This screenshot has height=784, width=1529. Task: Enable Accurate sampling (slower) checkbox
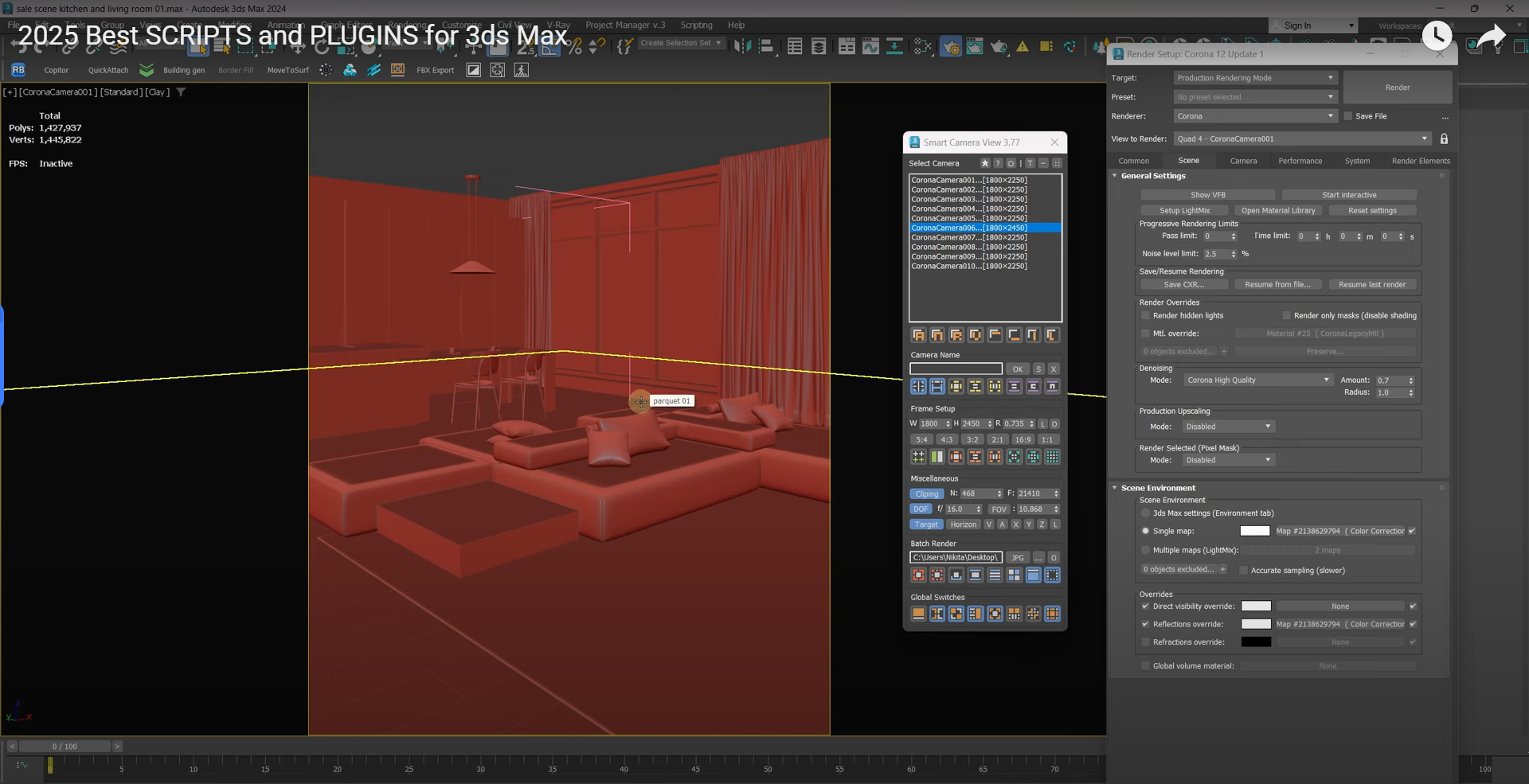point(1243,570)
